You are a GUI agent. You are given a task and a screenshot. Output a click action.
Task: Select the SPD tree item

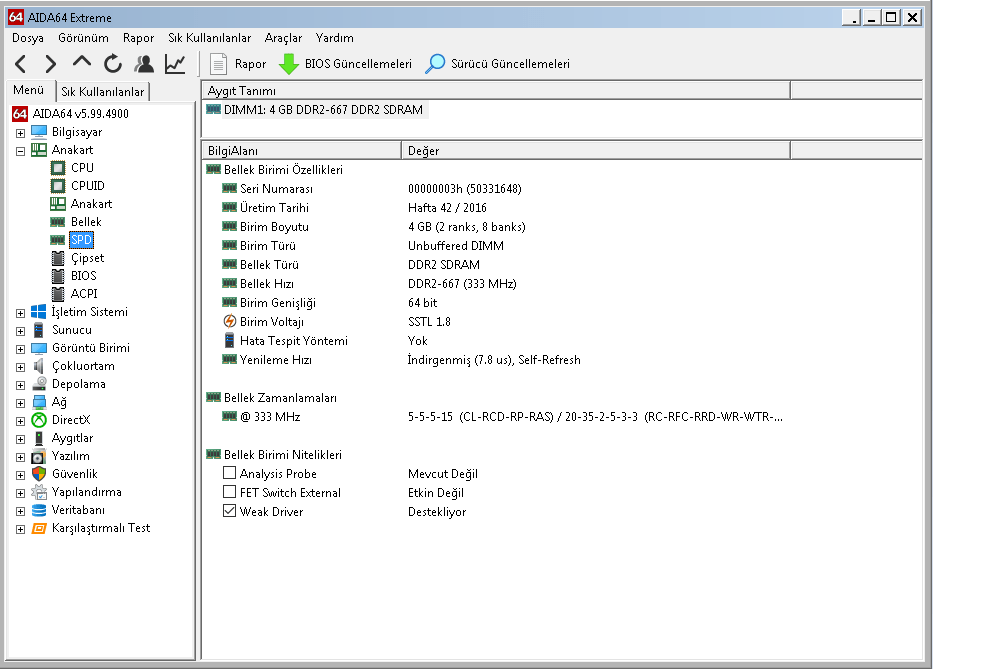(x=82, y=240)
